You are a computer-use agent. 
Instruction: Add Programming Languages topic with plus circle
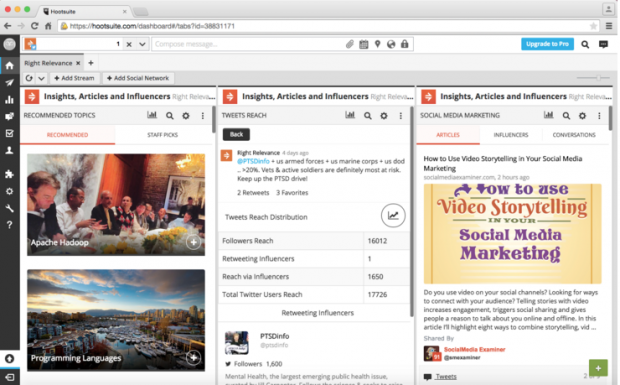tap(193, 358)
